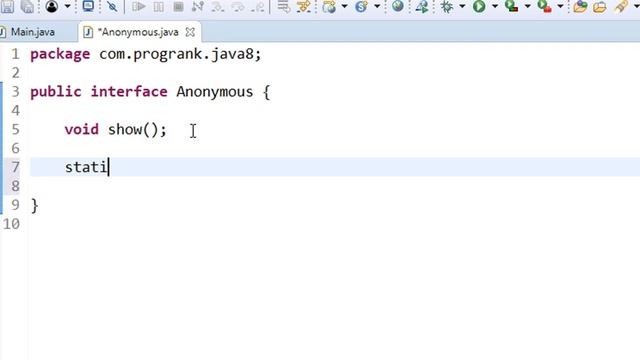Click the Suspend debug icon
The width and height of the screenshot is (640, 360).
[159, 6]
